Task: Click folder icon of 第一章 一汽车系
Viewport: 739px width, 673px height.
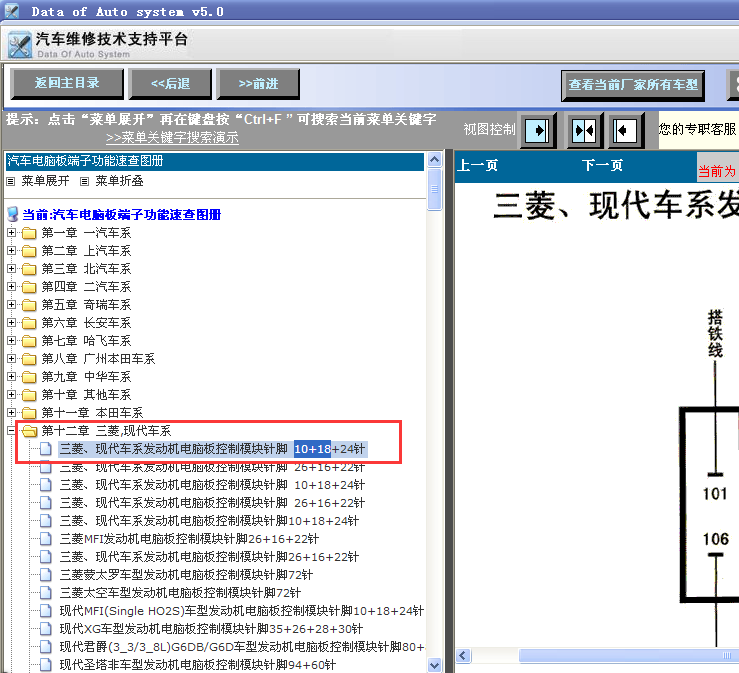Action: coord(29,233)
